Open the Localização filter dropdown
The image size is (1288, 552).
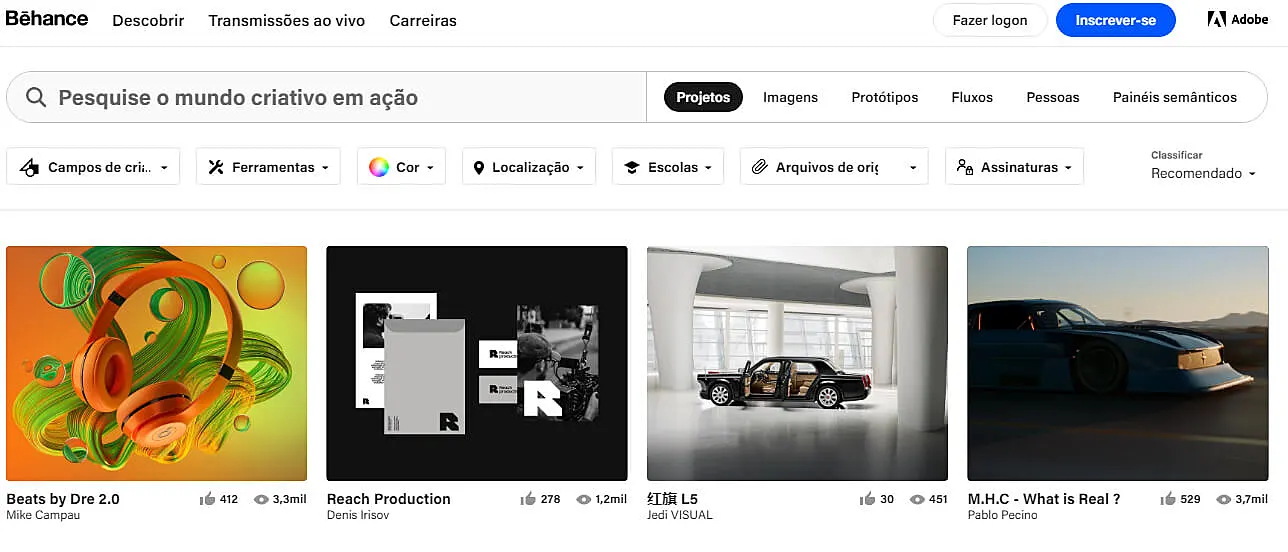pos(529,167)
